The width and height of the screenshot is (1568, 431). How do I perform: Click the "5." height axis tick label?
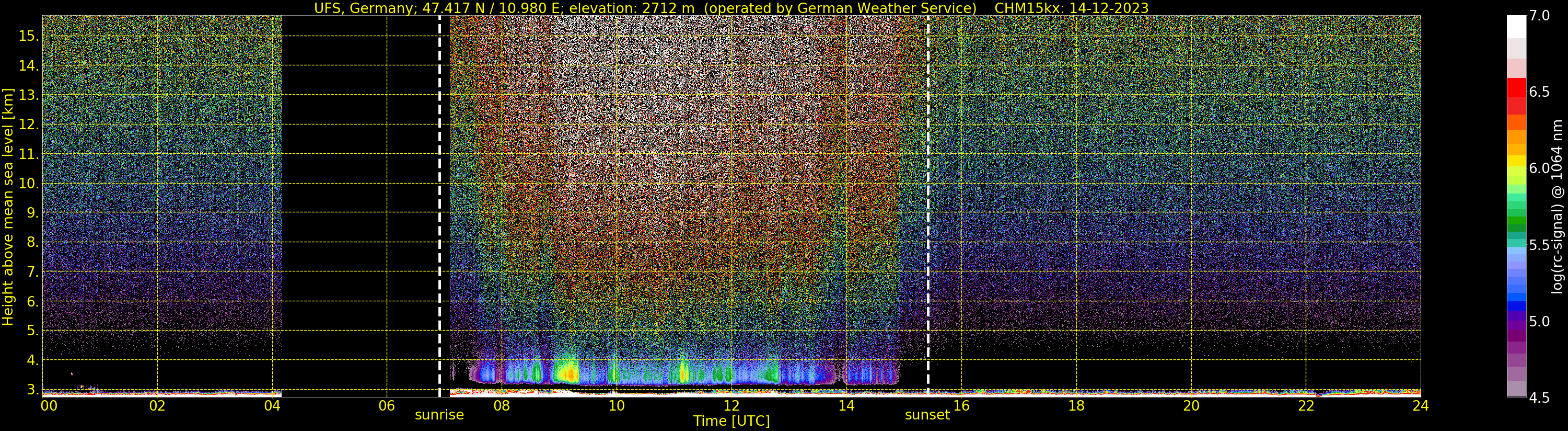[32, 331]
